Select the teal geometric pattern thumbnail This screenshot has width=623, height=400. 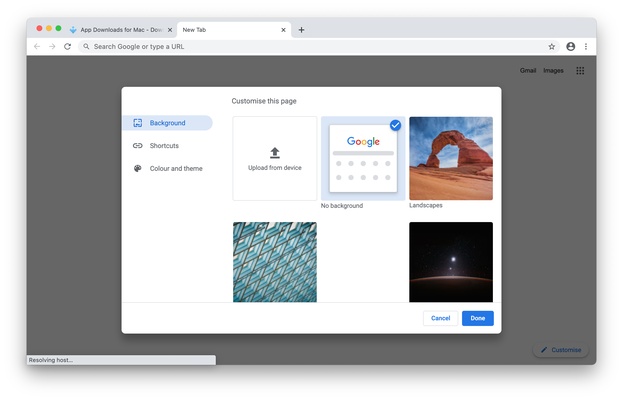coord(275,262)
